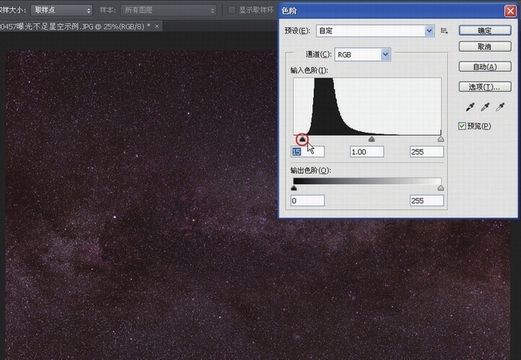Open the 取样大小 dropdown
The height and width of the screenshot is (360, 521).
(62, 10)
